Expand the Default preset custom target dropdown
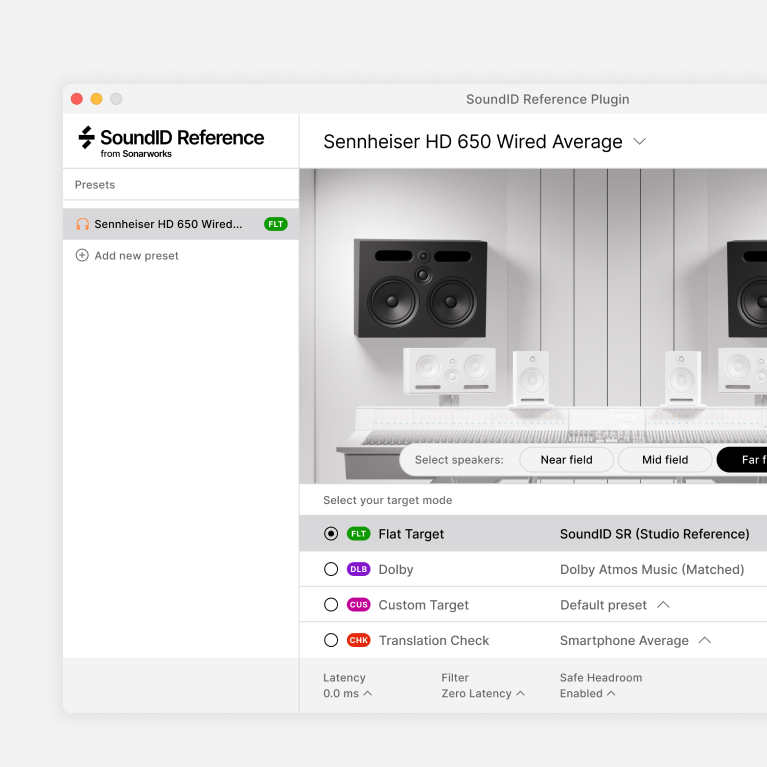The image size is (767, 767). [663, 605]
